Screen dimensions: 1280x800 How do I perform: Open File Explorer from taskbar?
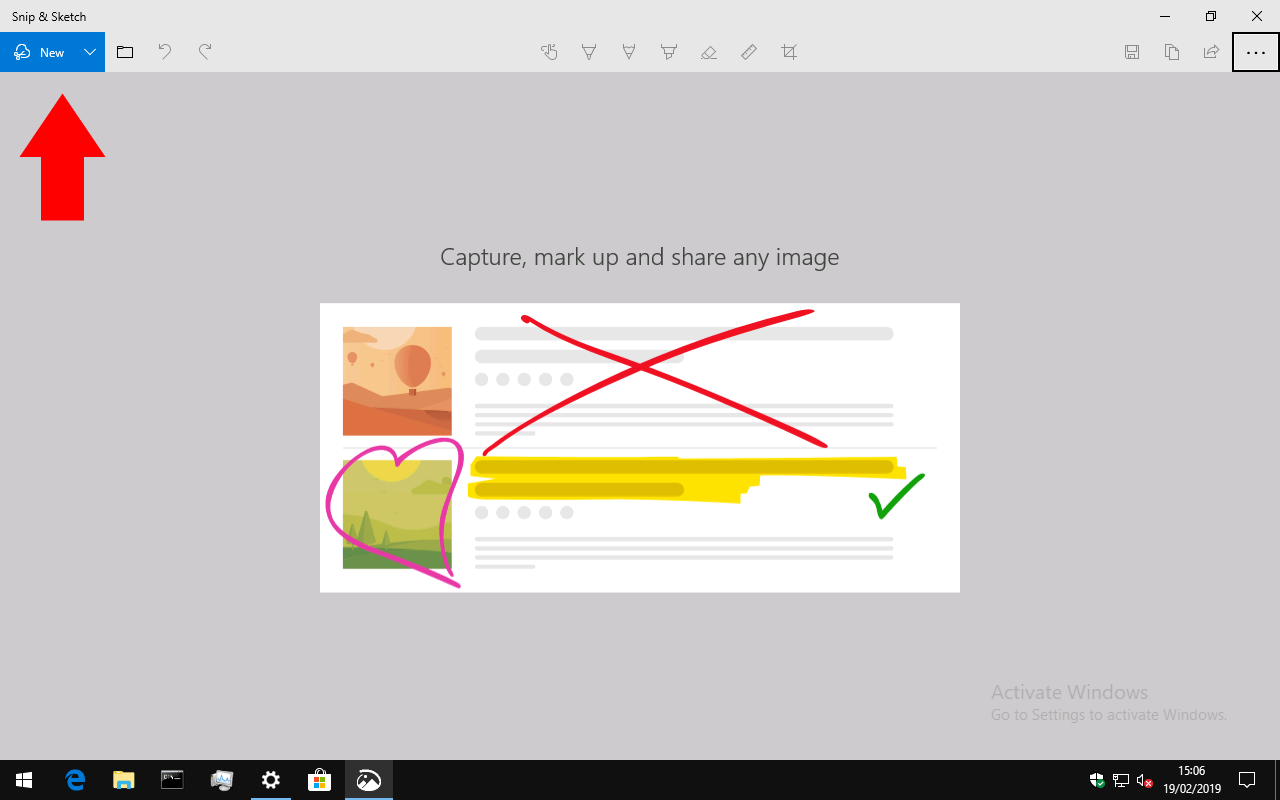pos(124,780)
